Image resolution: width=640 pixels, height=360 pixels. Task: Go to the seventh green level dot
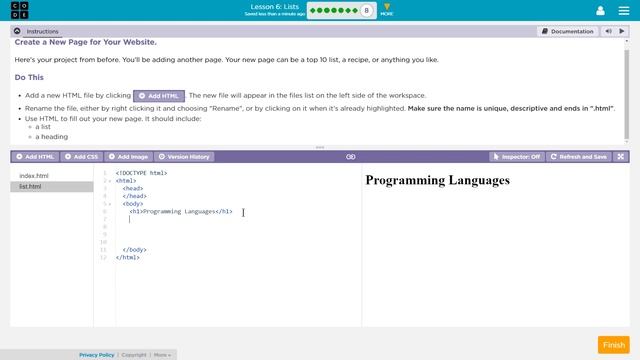tap(355, 11)
